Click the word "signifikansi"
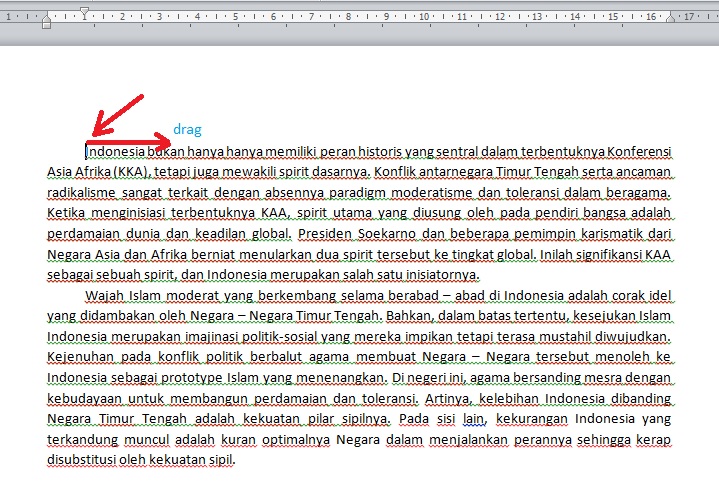Image resolution: width=719 pixels, height=481 pixels. click(x=608, y=254)
